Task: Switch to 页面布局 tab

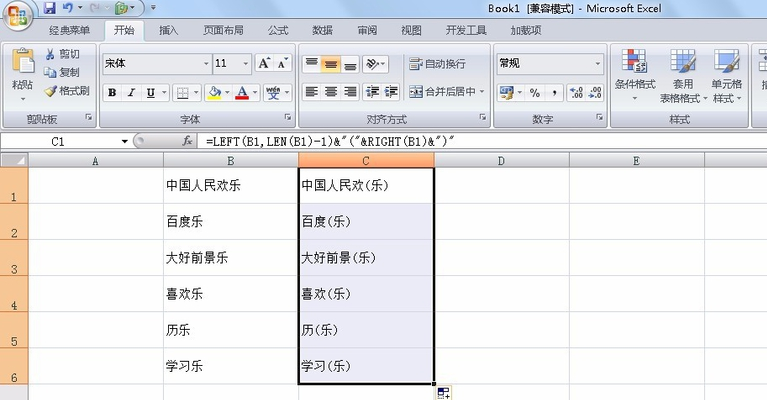Action: coord(223,30)
